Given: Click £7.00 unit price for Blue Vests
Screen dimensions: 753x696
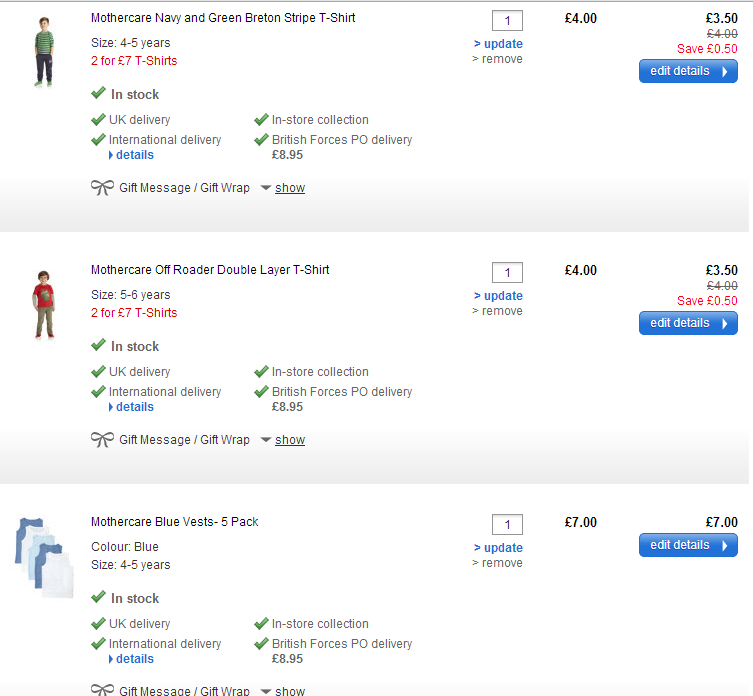Looking at the screenshot, I should tap(581, 523).
